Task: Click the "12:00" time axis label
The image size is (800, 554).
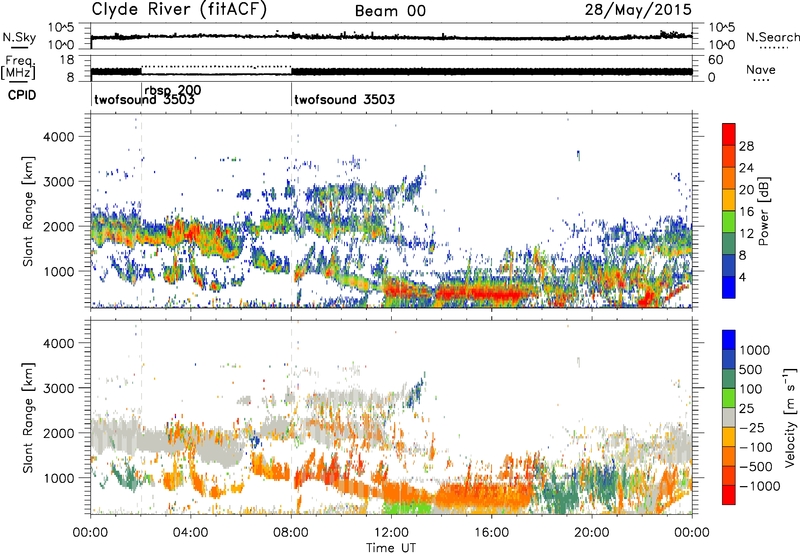Action: pos(391,533)
